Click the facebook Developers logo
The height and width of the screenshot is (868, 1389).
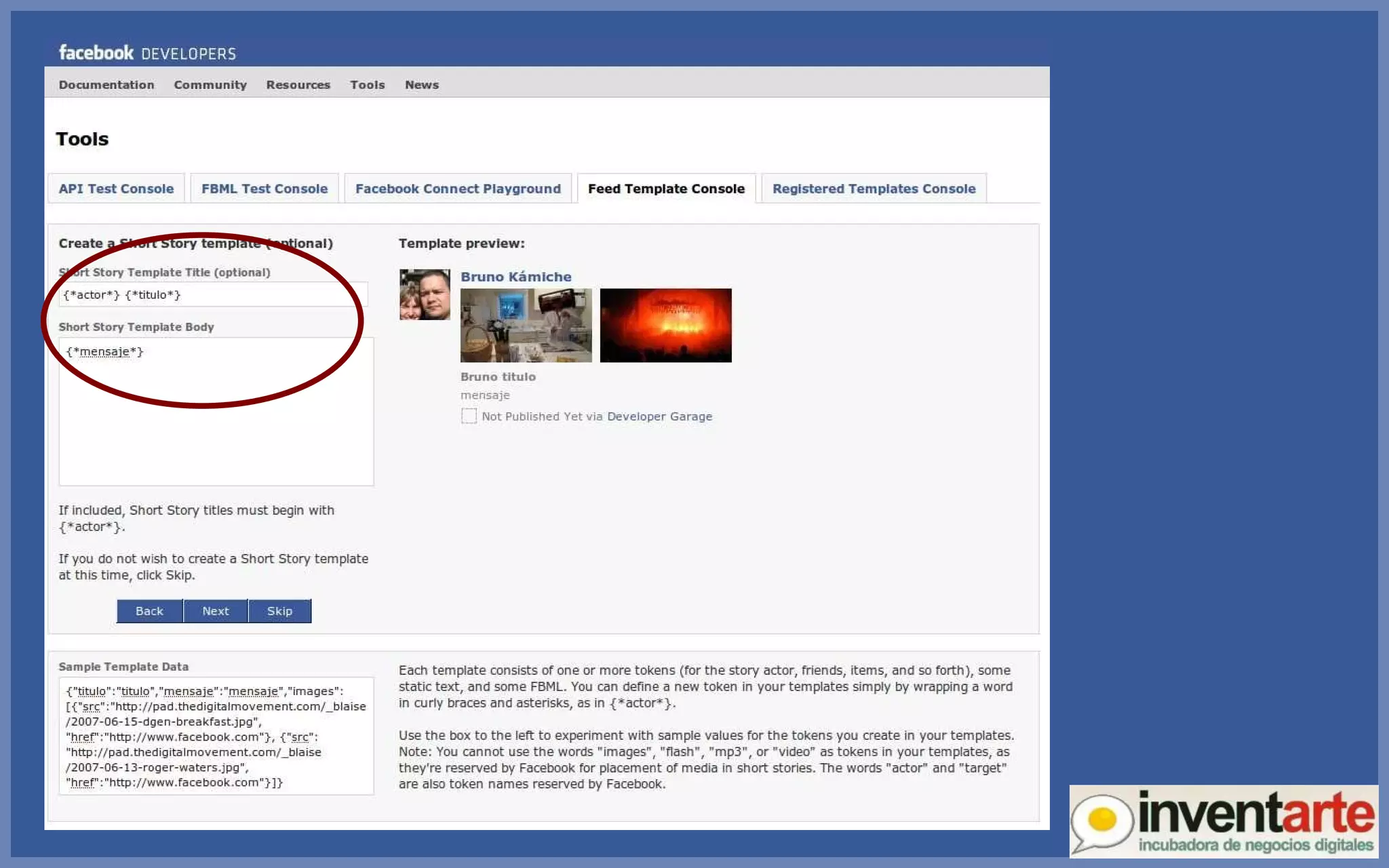[x=147, y=53]
